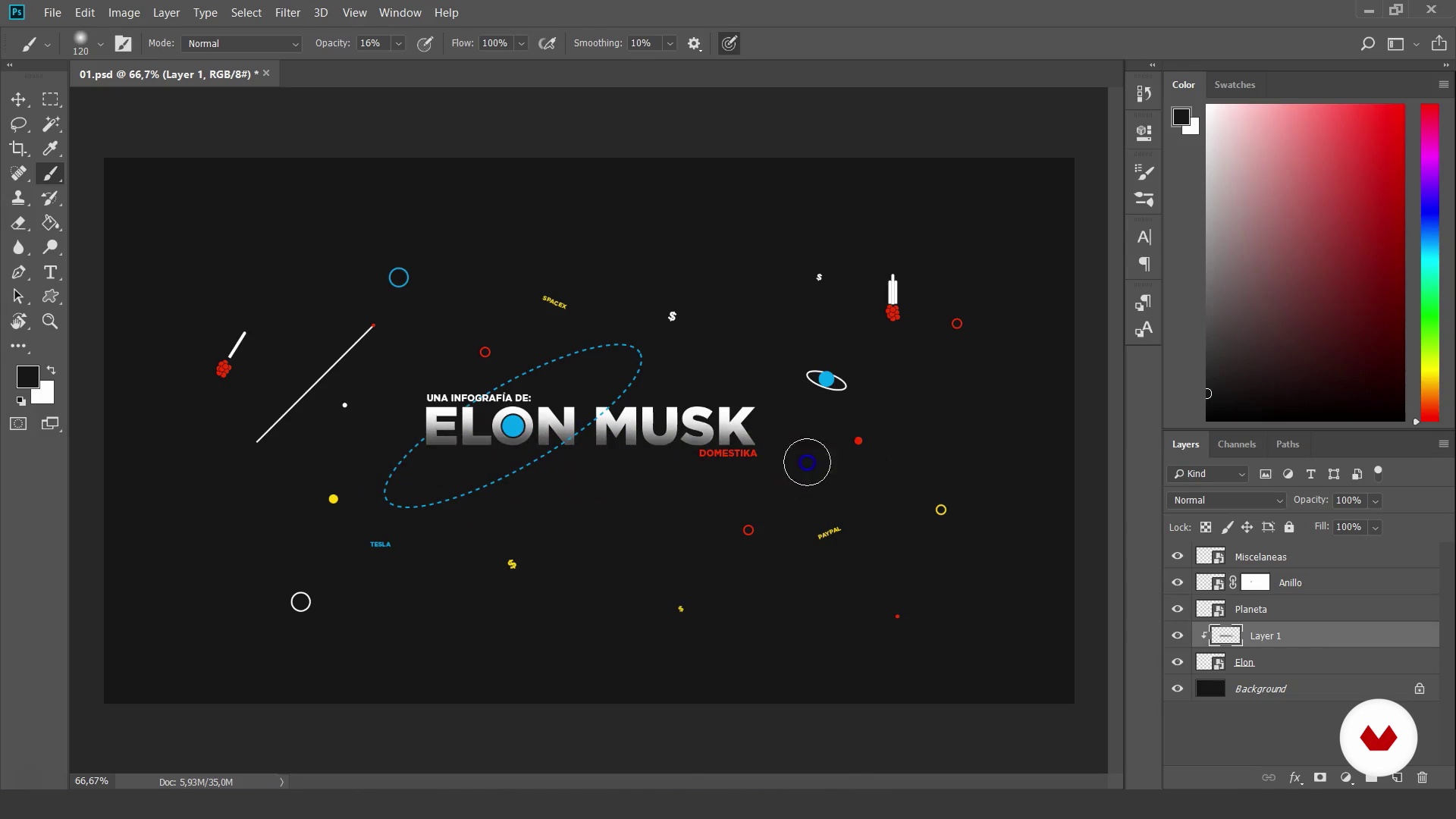Switch to the Channels tab
This screenshot has height=819, width=1456.
tap(1236, 444)
